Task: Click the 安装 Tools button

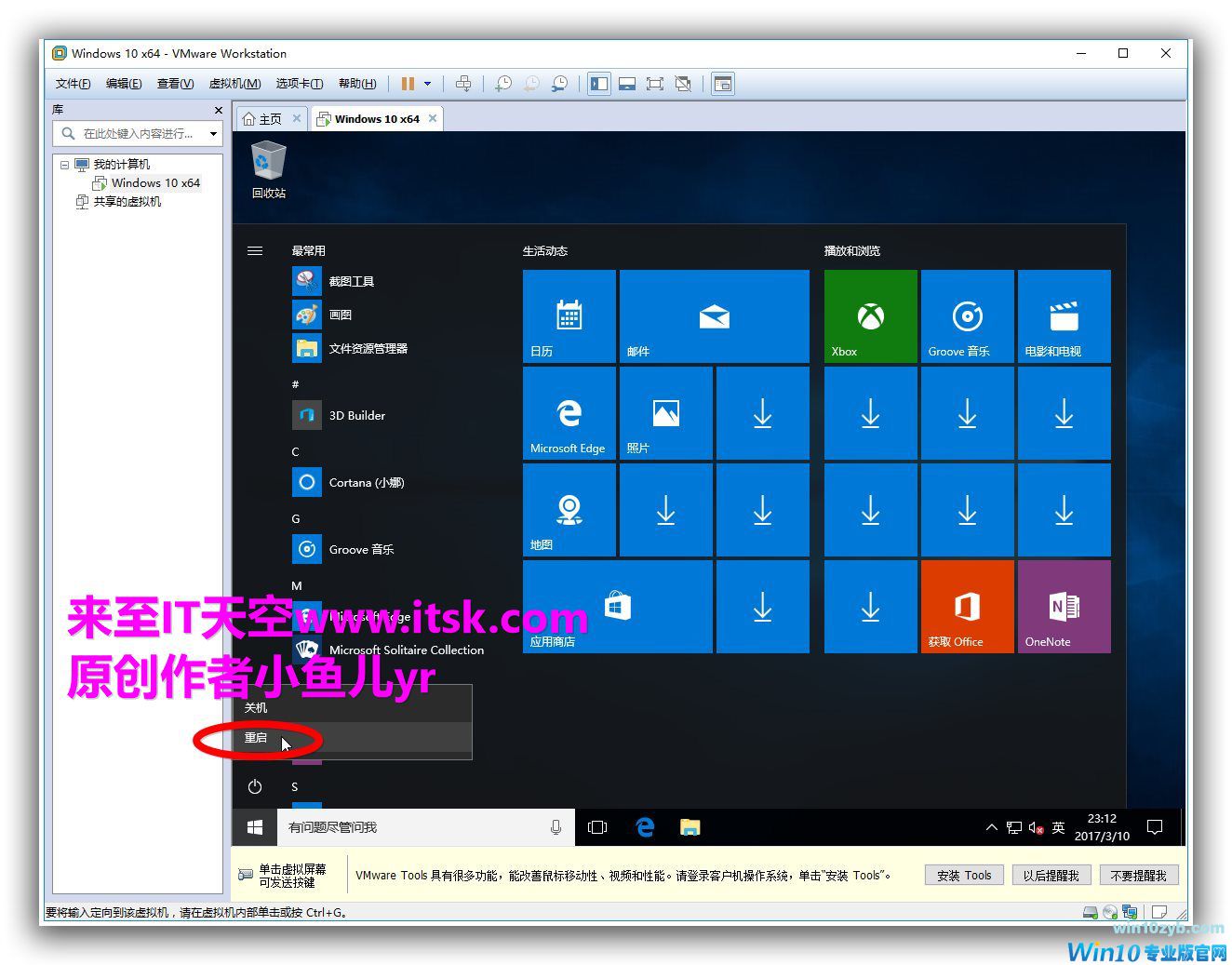Action: [x=964, y=876]
